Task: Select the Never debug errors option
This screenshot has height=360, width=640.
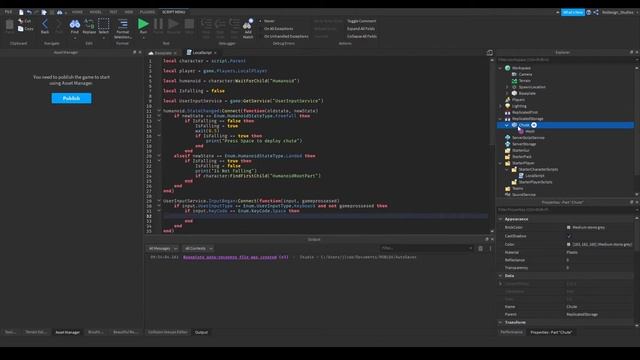Action: click(269, 21)
